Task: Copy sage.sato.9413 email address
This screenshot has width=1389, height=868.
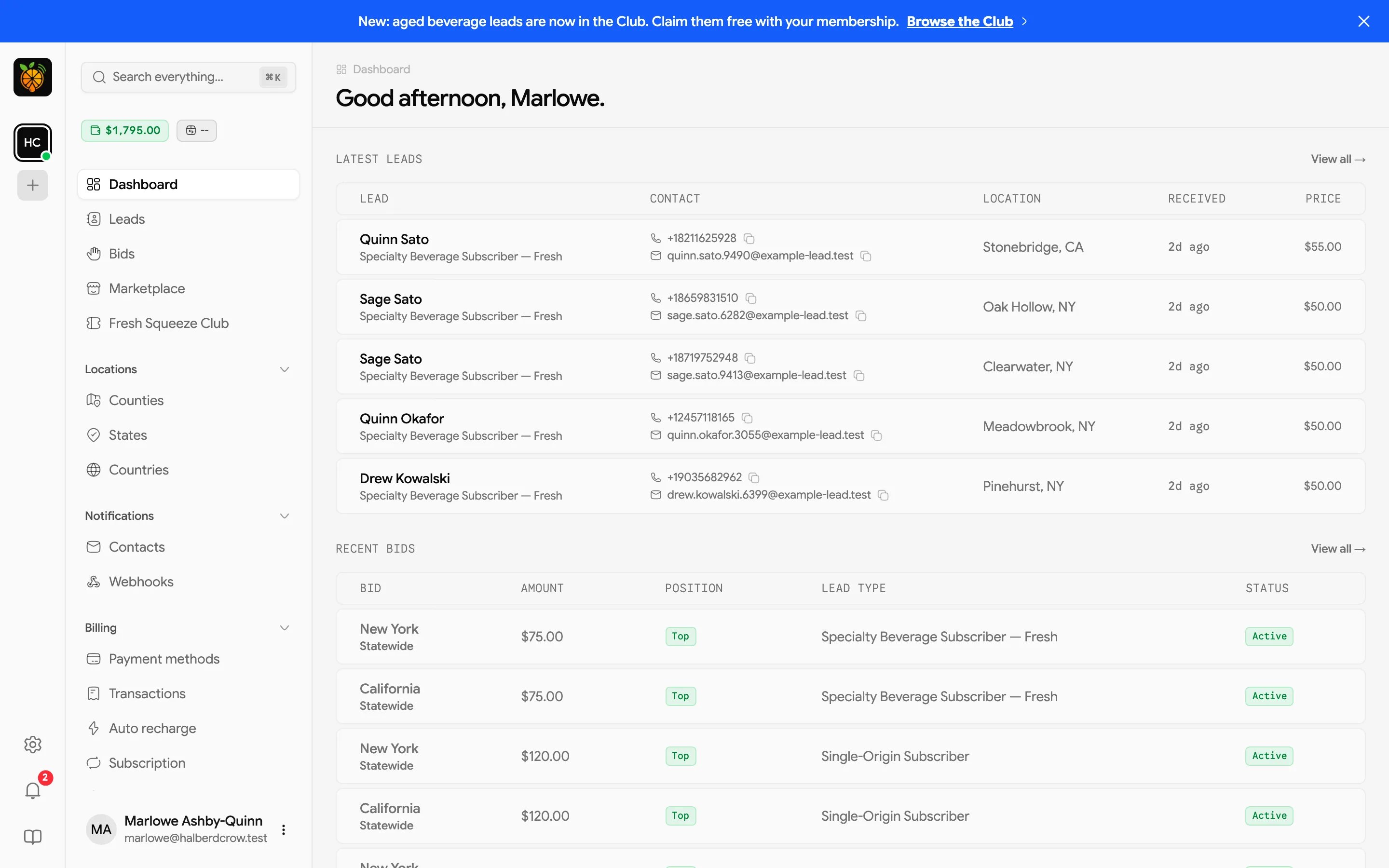Action: tap(859, 376)
